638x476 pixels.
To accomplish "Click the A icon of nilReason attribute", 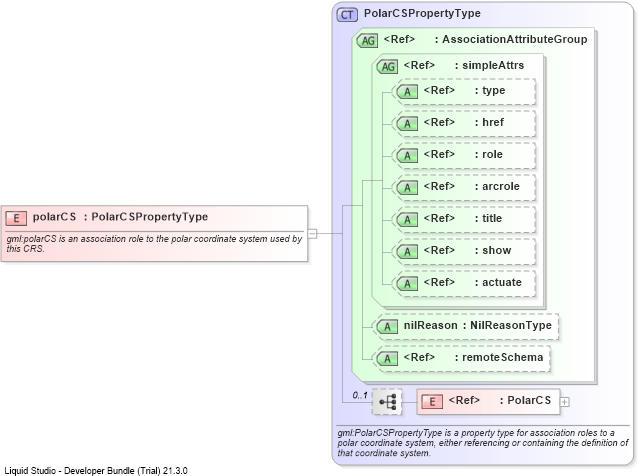I will click(387, 326).
